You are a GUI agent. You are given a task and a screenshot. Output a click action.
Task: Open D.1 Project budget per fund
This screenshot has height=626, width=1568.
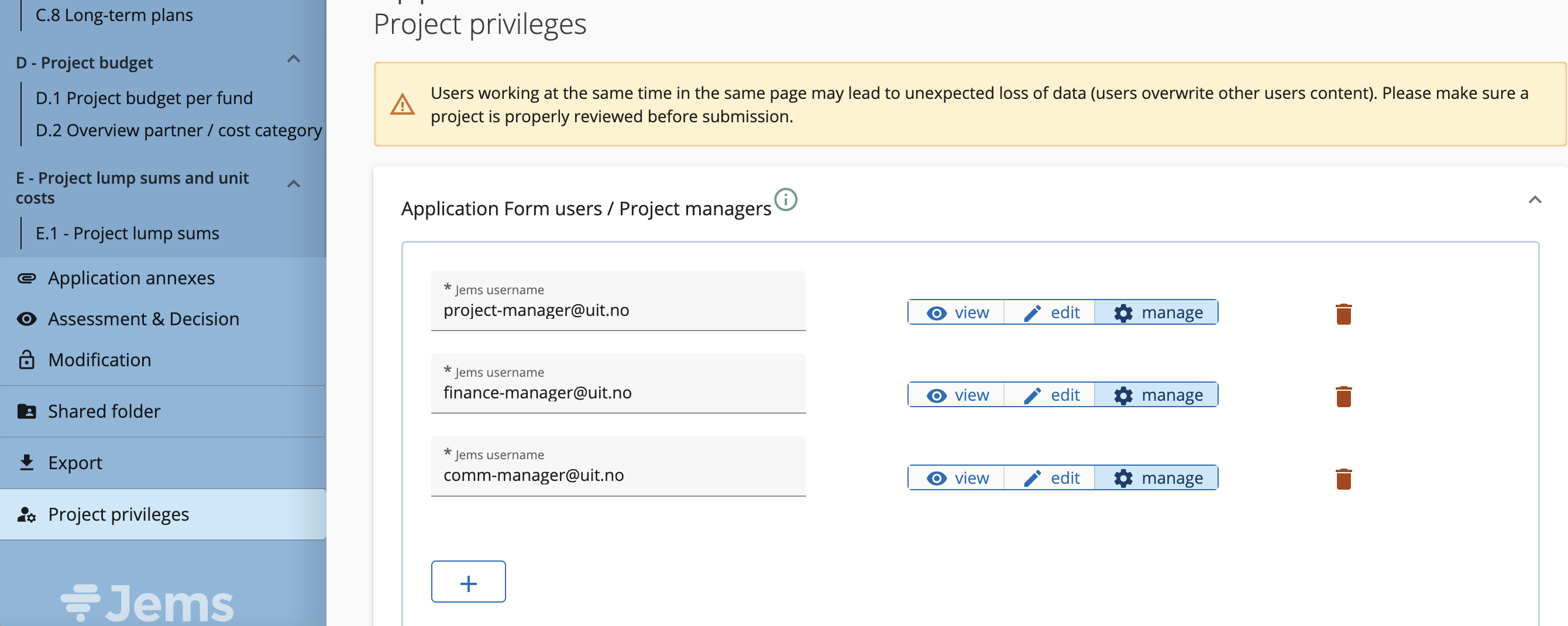point(144,98)
